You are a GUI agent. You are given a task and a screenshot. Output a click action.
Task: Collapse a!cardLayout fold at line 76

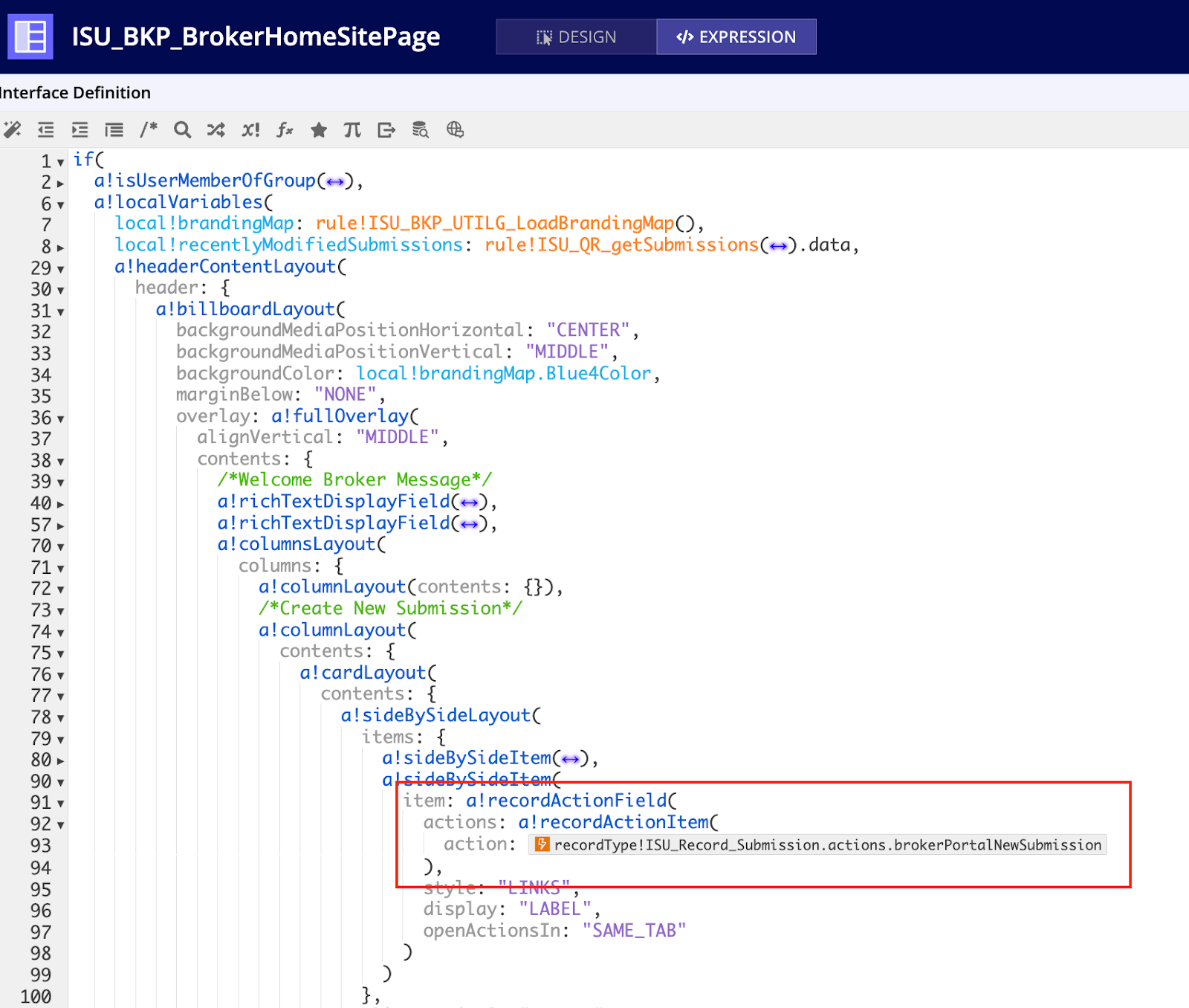pyautogui.click(x=60, y=676)
